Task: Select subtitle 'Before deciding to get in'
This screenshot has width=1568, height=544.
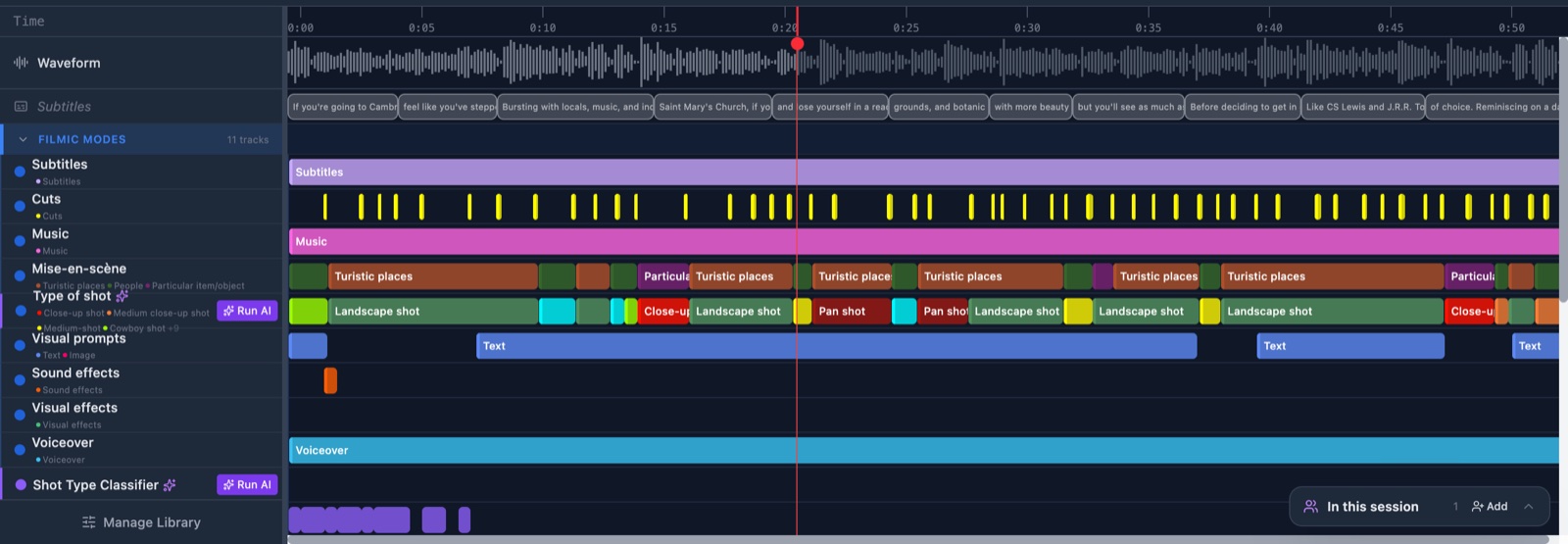Action: click(1243, 107)
